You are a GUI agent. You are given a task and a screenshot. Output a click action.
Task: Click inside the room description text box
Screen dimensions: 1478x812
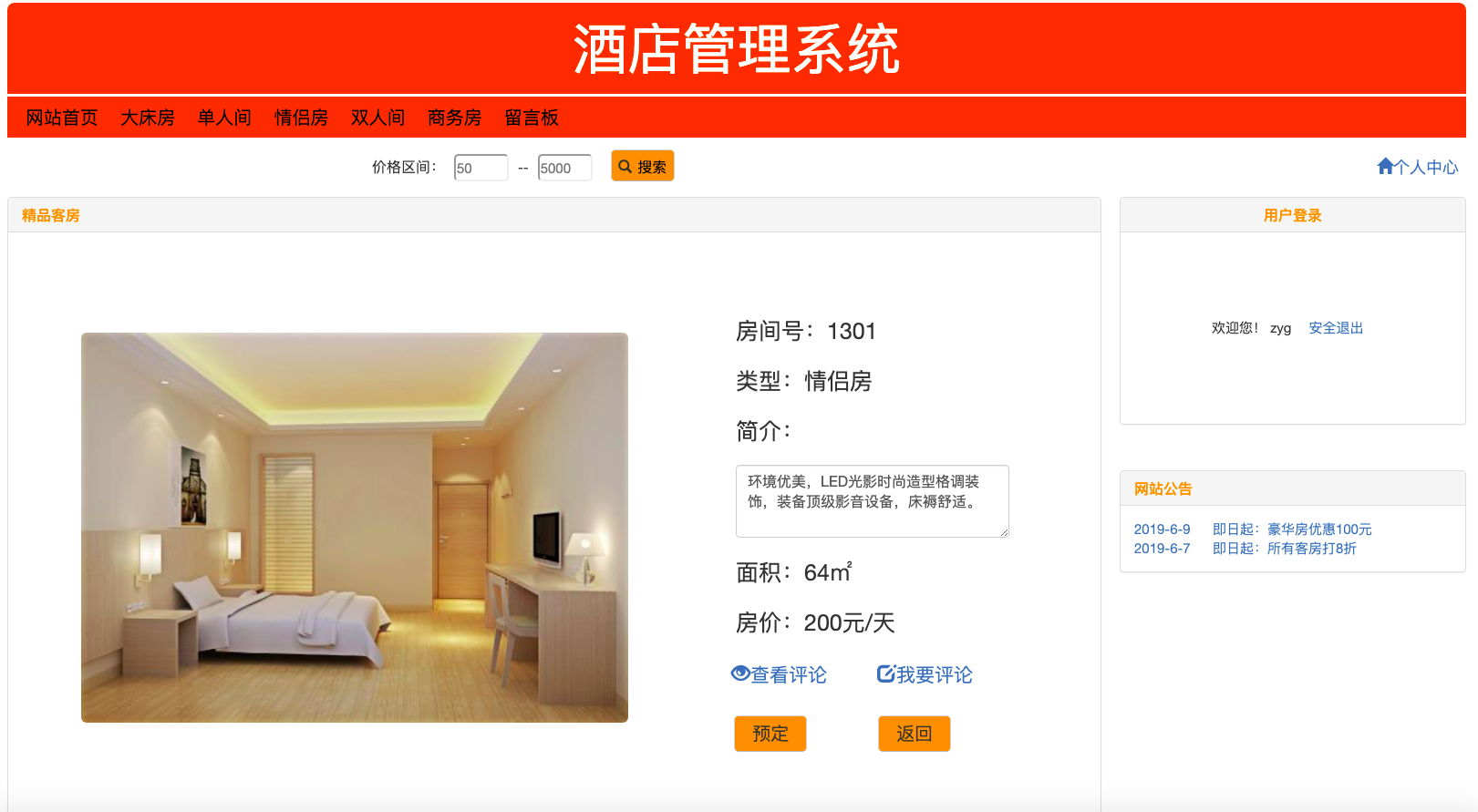873,501
